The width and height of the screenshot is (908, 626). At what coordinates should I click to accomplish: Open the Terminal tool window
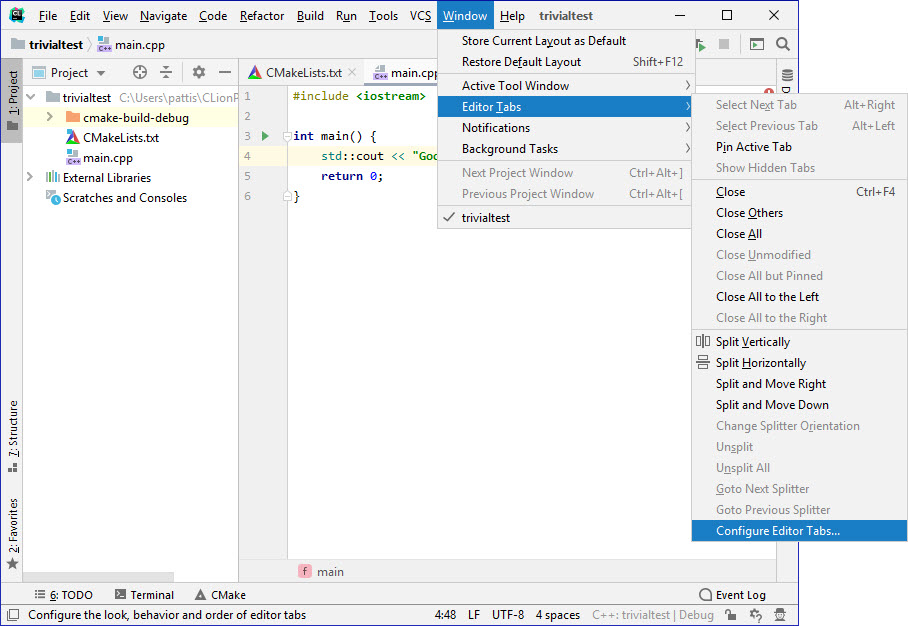tap(150, 594)
